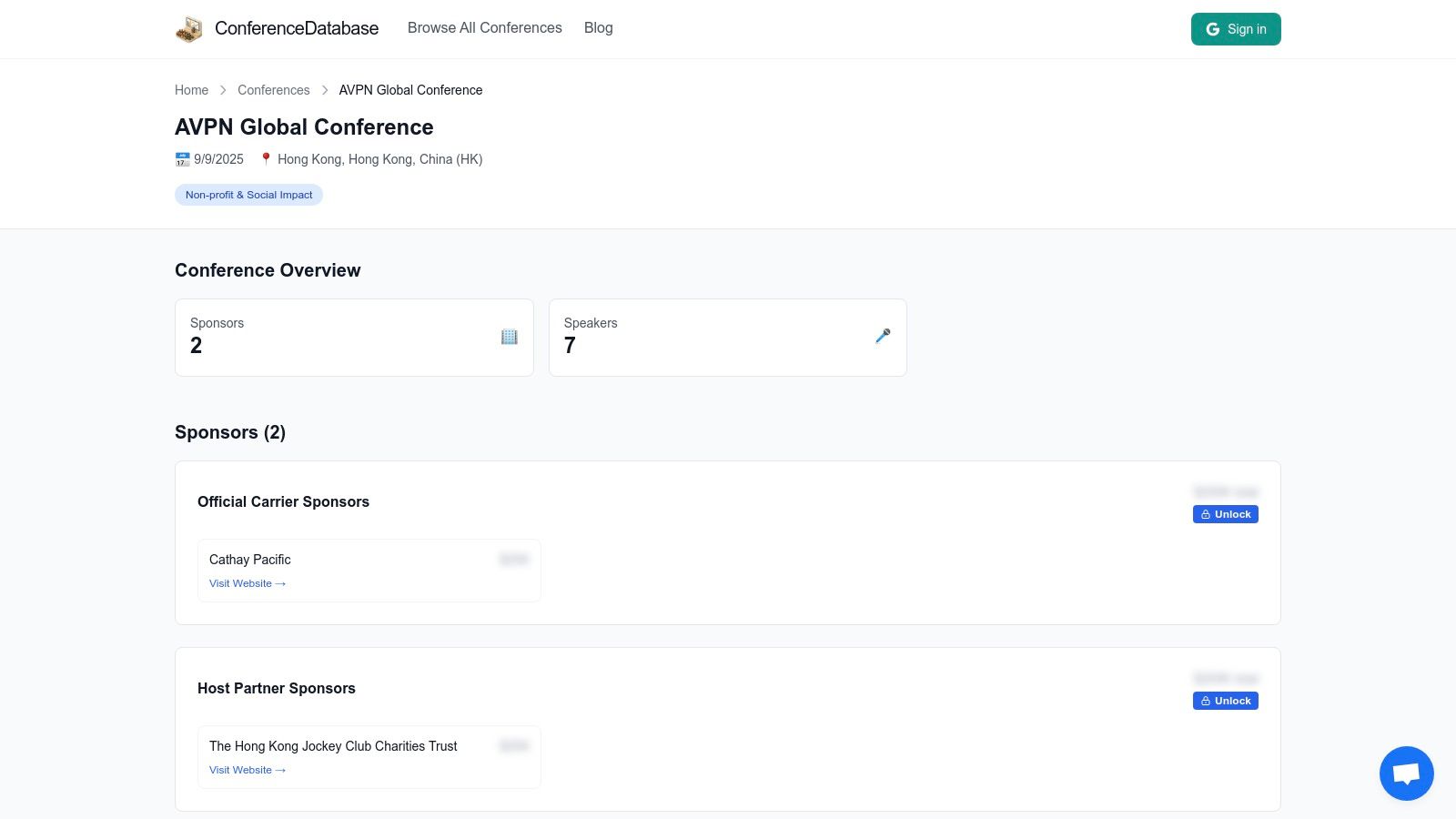1456x819 pixels.
Task: Select the Non-profit & Social Impact tag
Action: click(x=248, y=195)
